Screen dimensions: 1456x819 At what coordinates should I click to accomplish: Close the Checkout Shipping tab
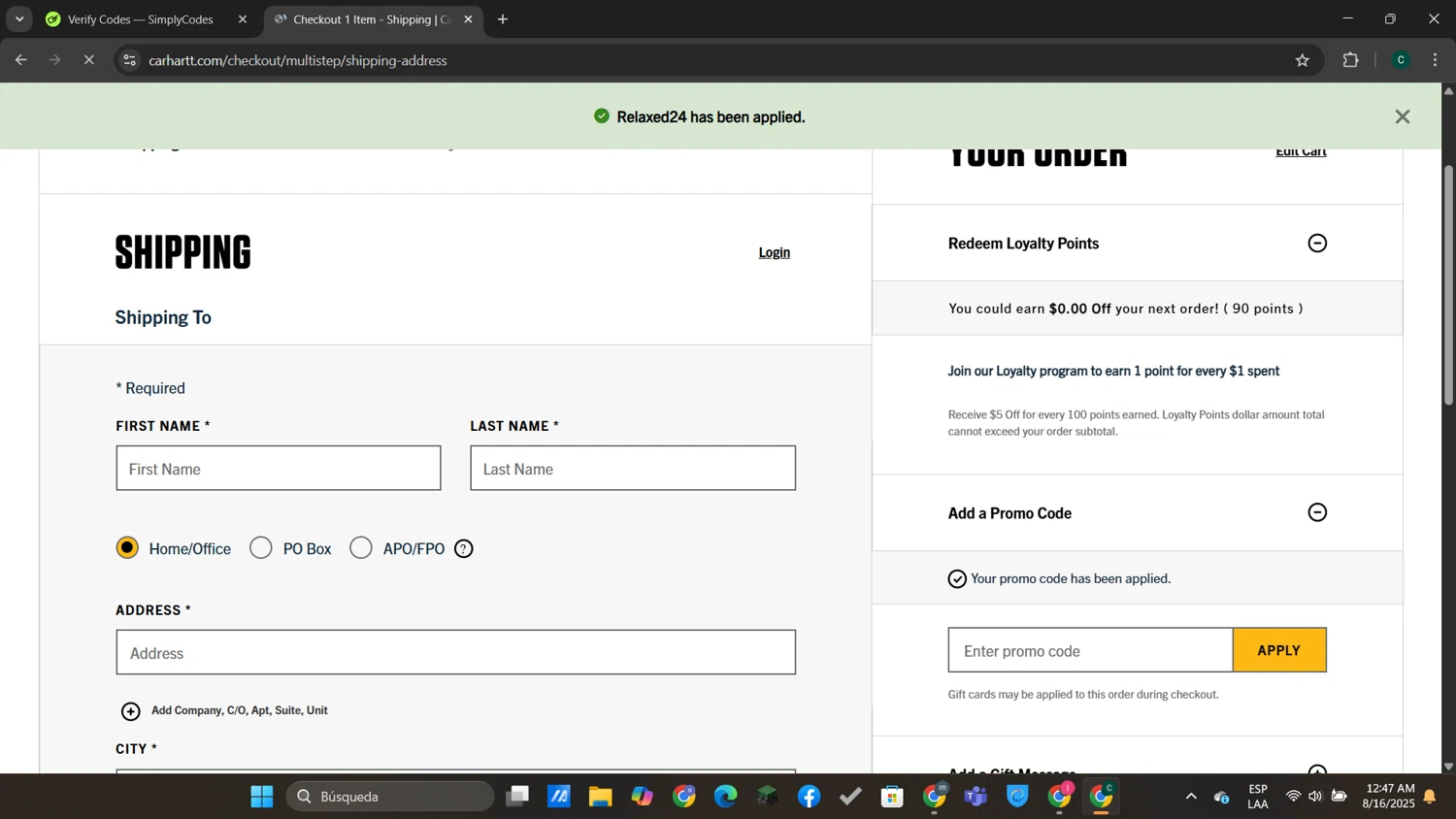click(468, 19)
